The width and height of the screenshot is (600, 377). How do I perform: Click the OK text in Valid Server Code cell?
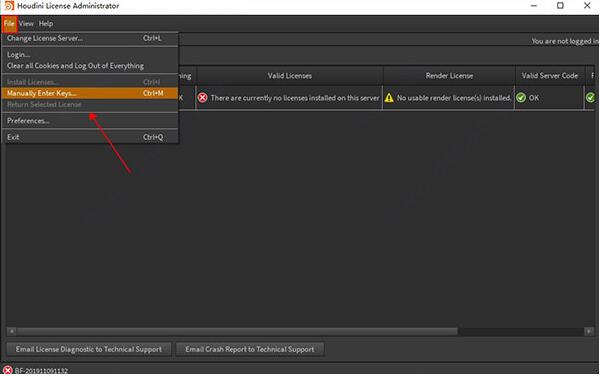coord(534,98)
